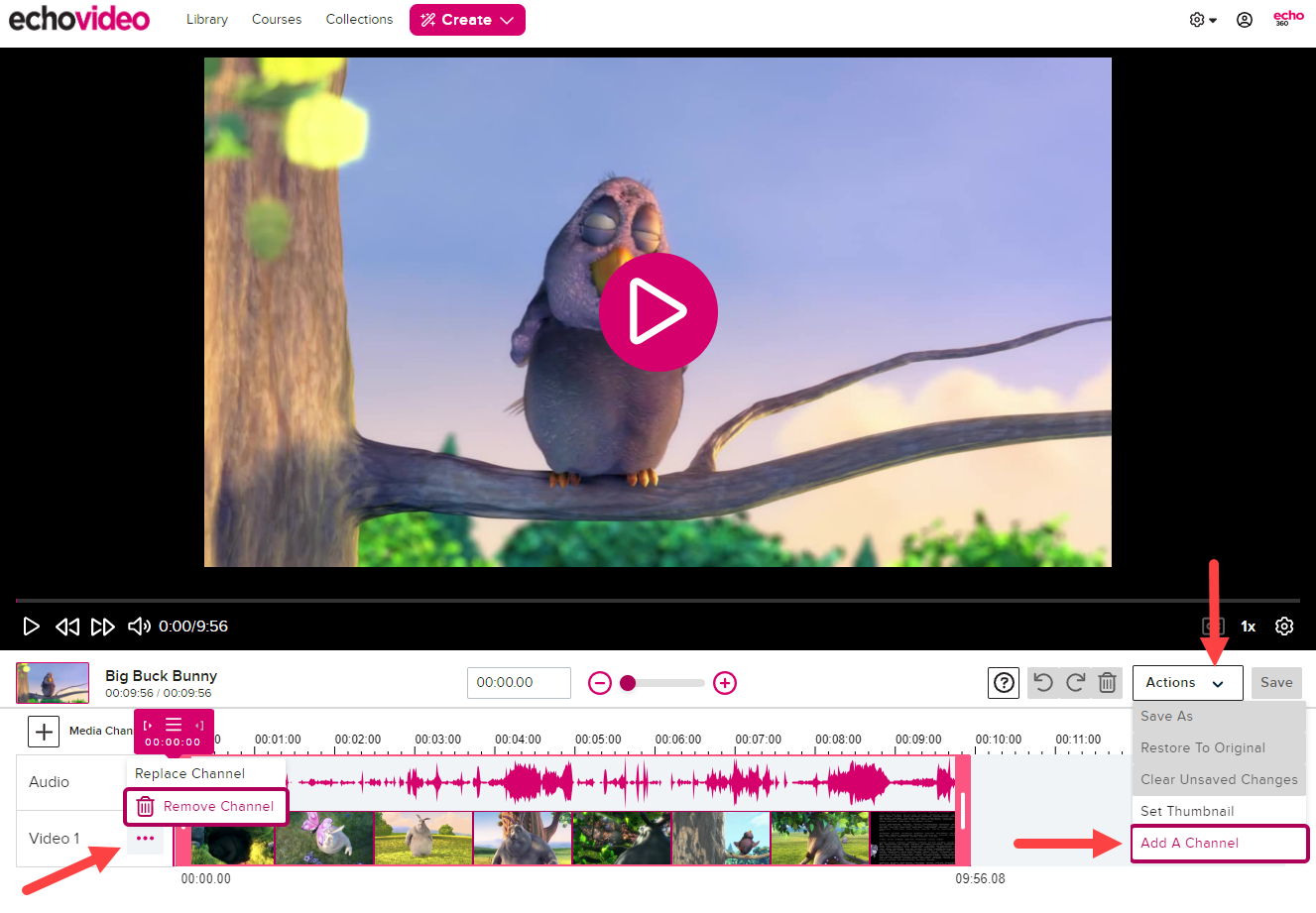1316x913 pixels.
Task: Rewind the video playback
Action: coord(67,627)
